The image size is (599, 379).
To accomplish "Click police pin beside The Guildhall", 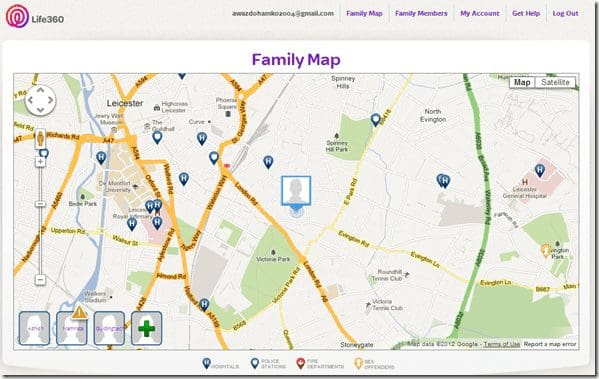I will (x=157, y=137).
